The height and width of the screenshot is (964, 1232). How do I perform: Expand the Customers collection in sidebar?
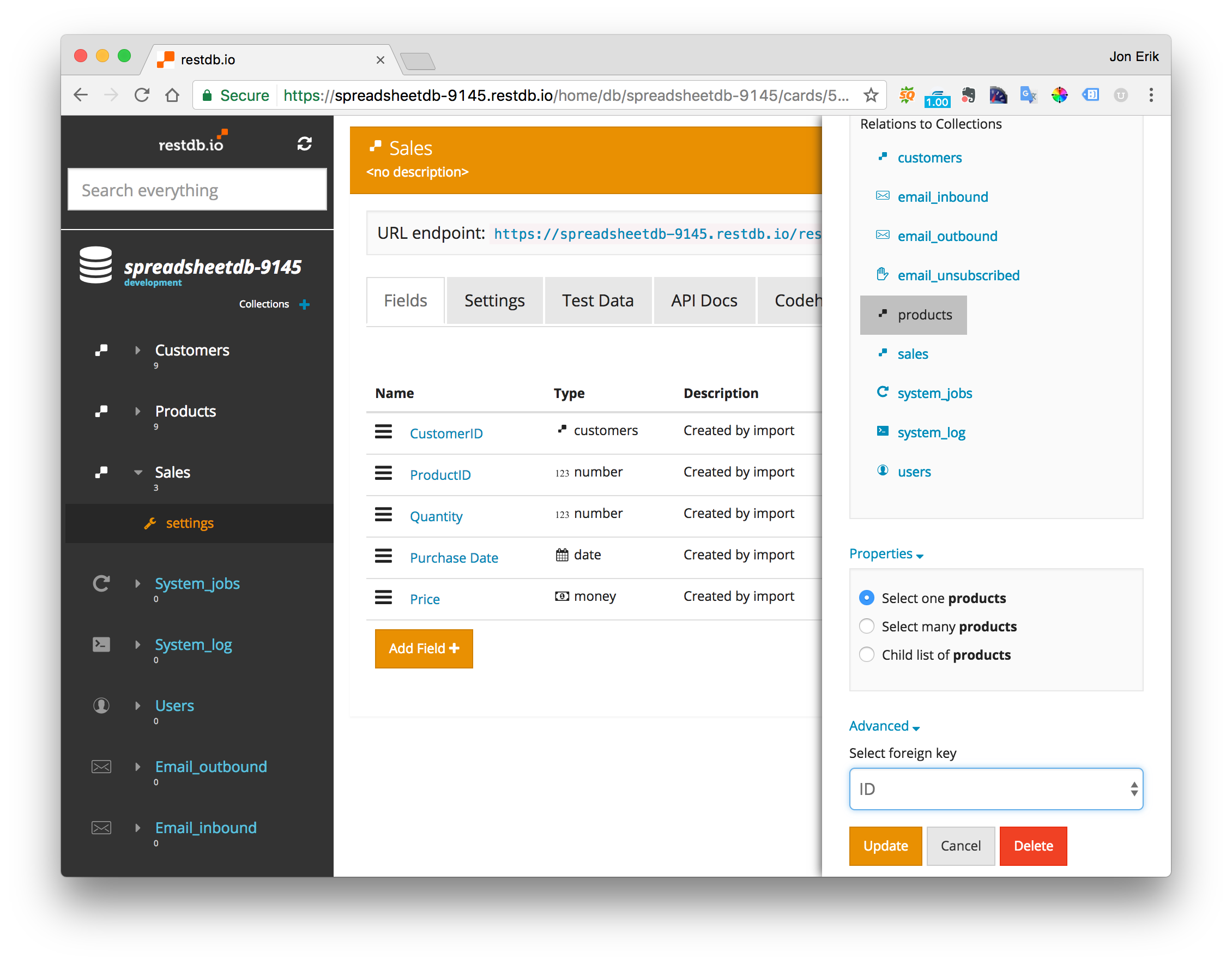point(140,350)
